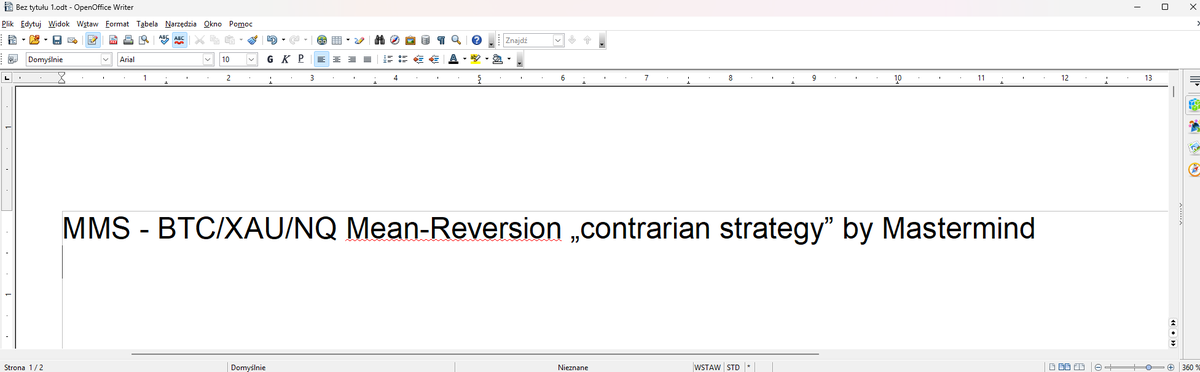1200x372 pixels.
Task: Expand the Domyślnie paragraph style dropdown
Action: click(x=105, y=59)
